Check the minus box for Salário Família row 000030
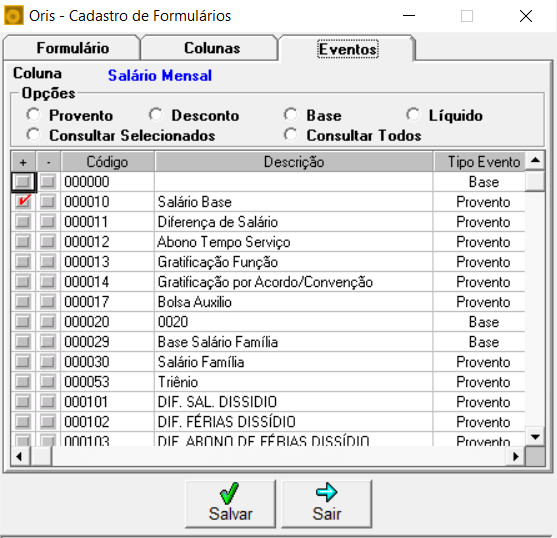Viewport: 557px width, 538px height. point(48,362)
